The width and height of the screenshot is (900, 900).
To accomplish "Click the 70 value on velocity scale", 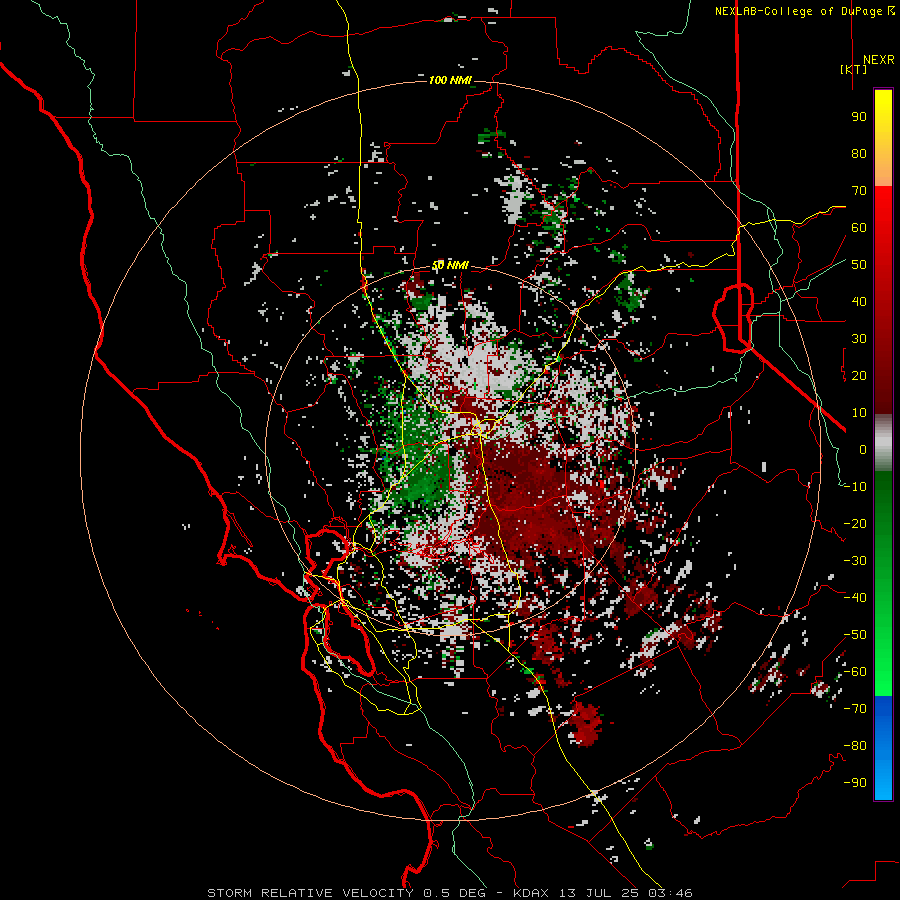I will click(859, 191).
